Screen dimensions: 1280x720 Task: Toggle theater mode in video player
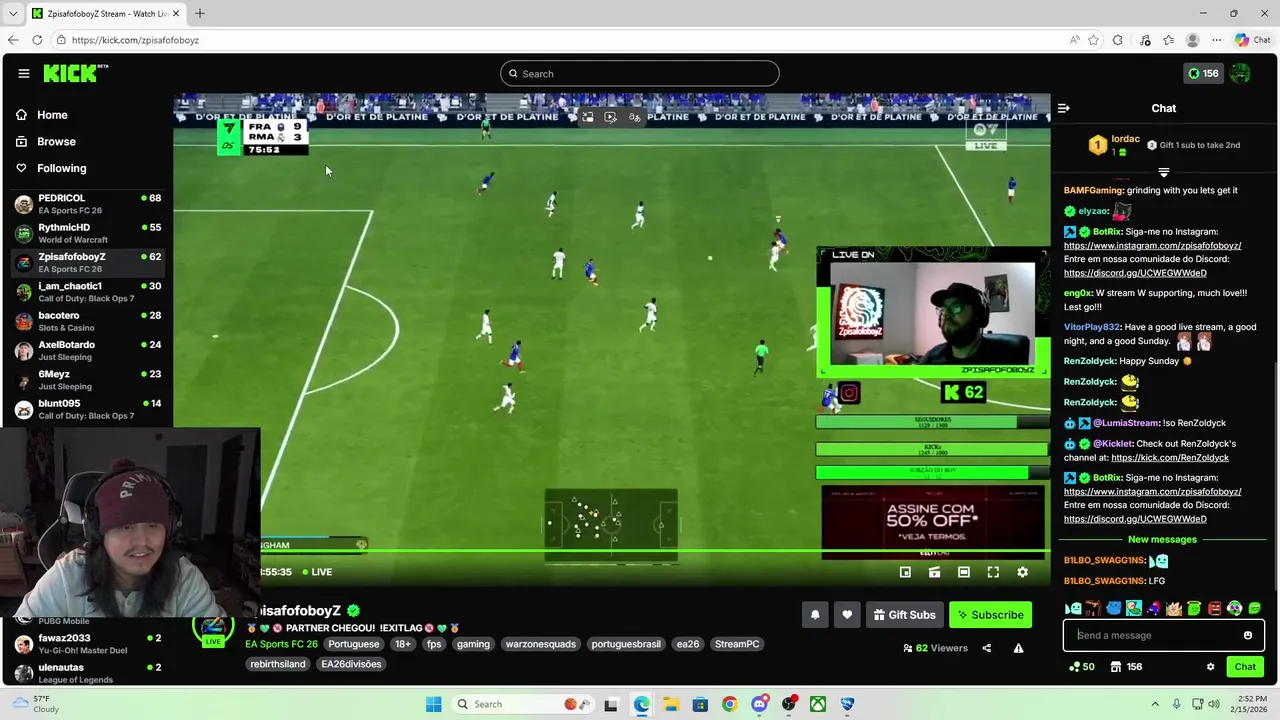point(963,572)
